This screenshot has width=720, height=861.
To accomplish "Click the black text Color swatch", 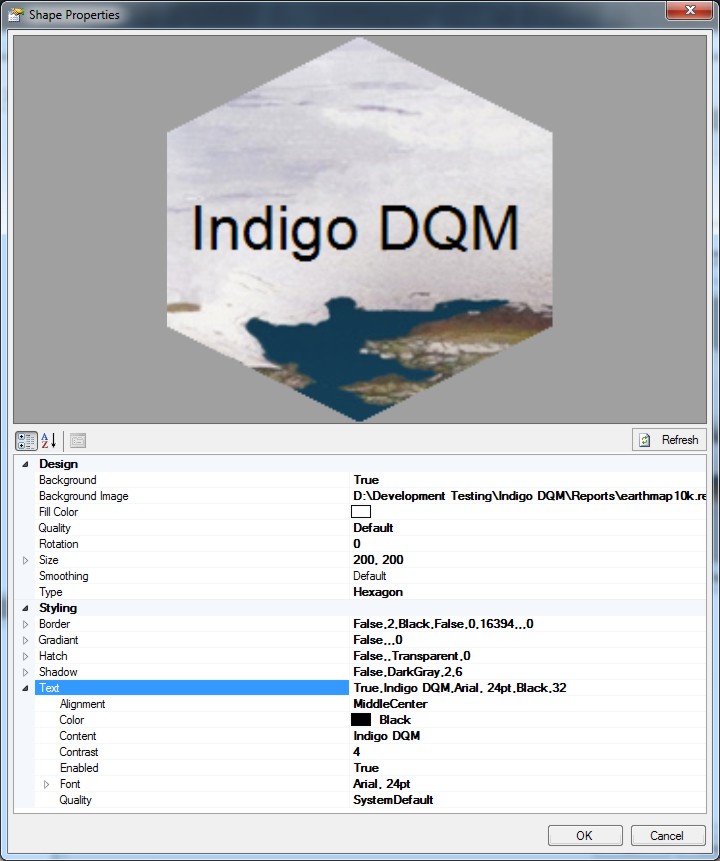I will click(x=361, y=720).
